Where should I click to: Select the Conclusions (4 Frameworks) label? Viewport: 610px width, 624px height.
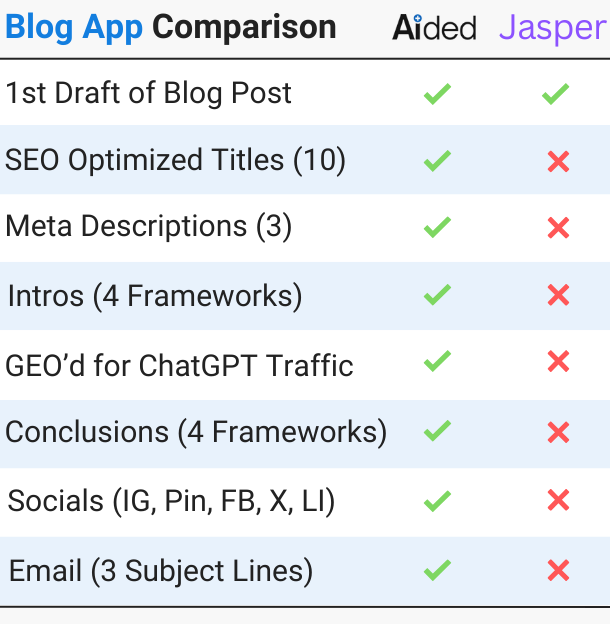[196, 432]
